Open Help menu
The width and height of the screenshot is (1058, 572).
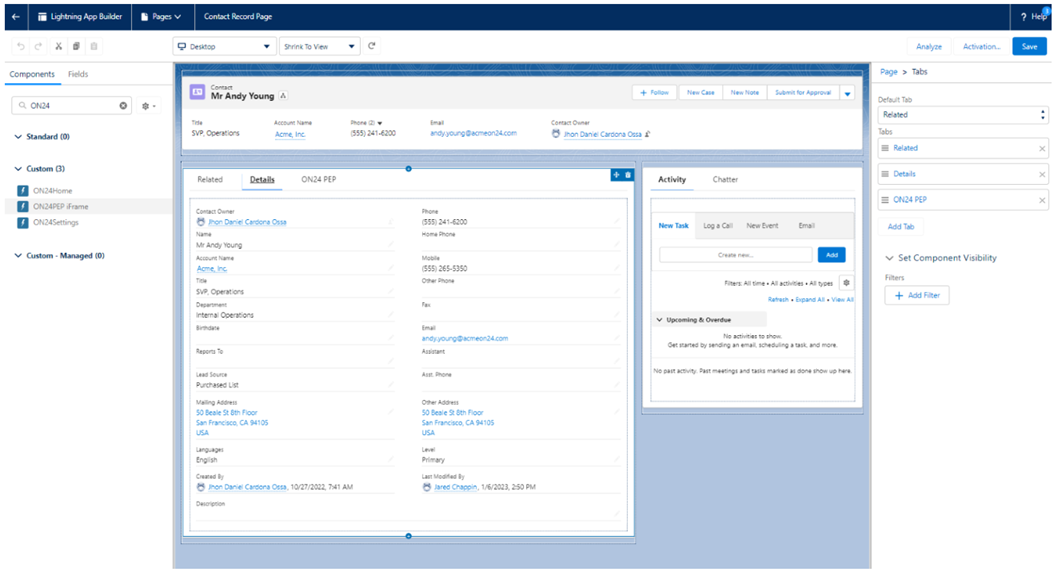coord(1034,17)
